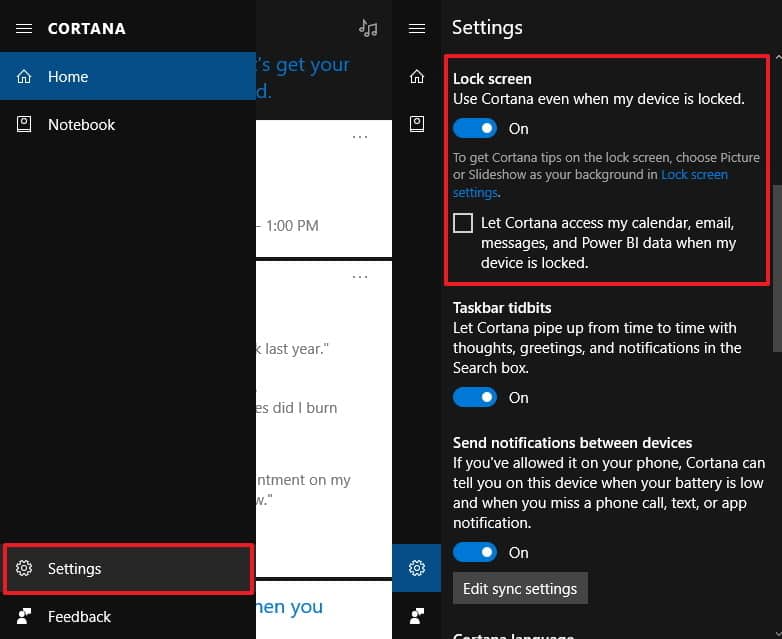Screen dimensions: 782x639
Task: Check Let Cortana access my calendar checkbox
Action: [x=463, y=223]
